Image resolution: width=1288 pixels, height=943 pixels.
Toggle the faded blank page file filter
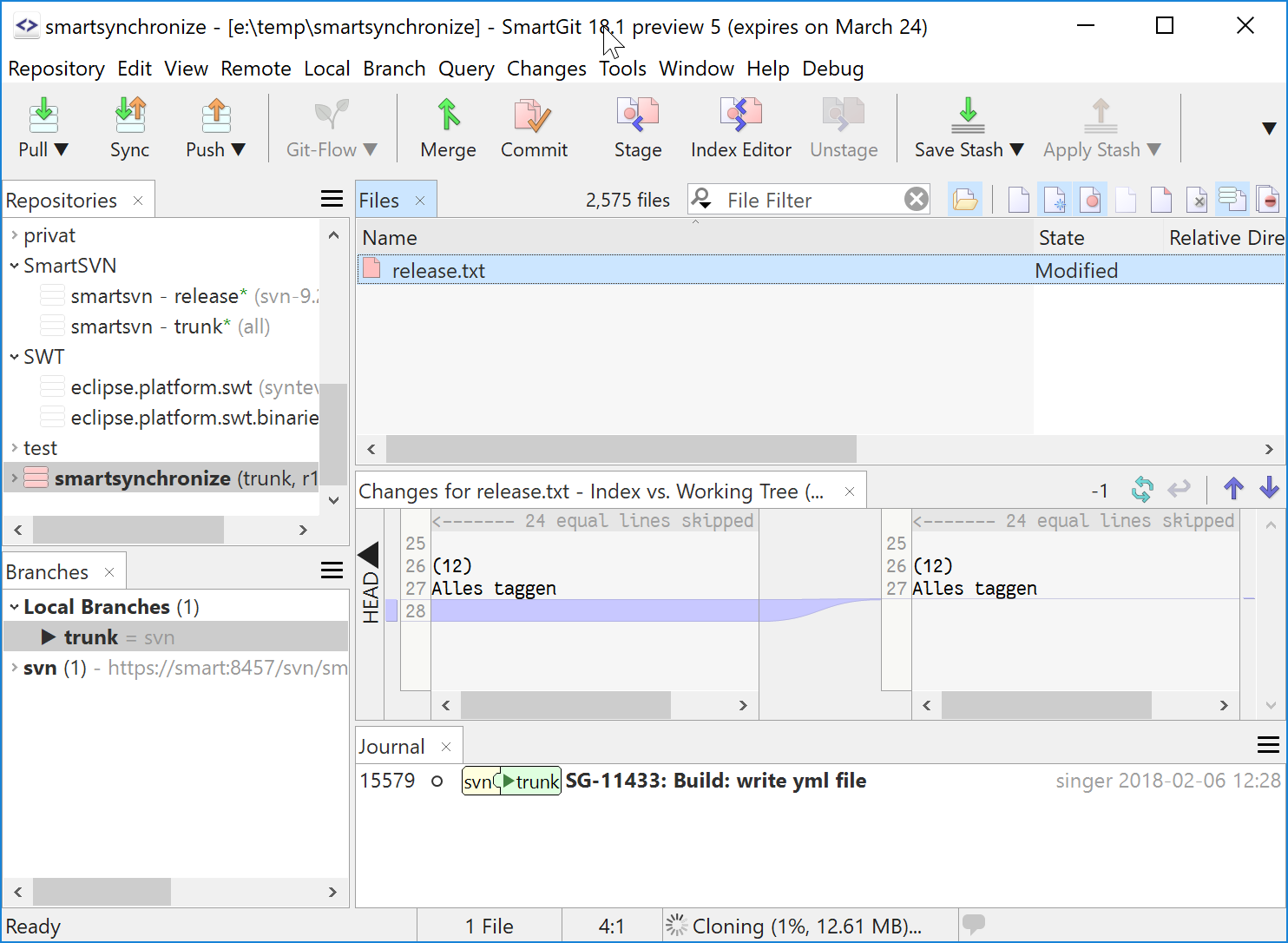1126,200
